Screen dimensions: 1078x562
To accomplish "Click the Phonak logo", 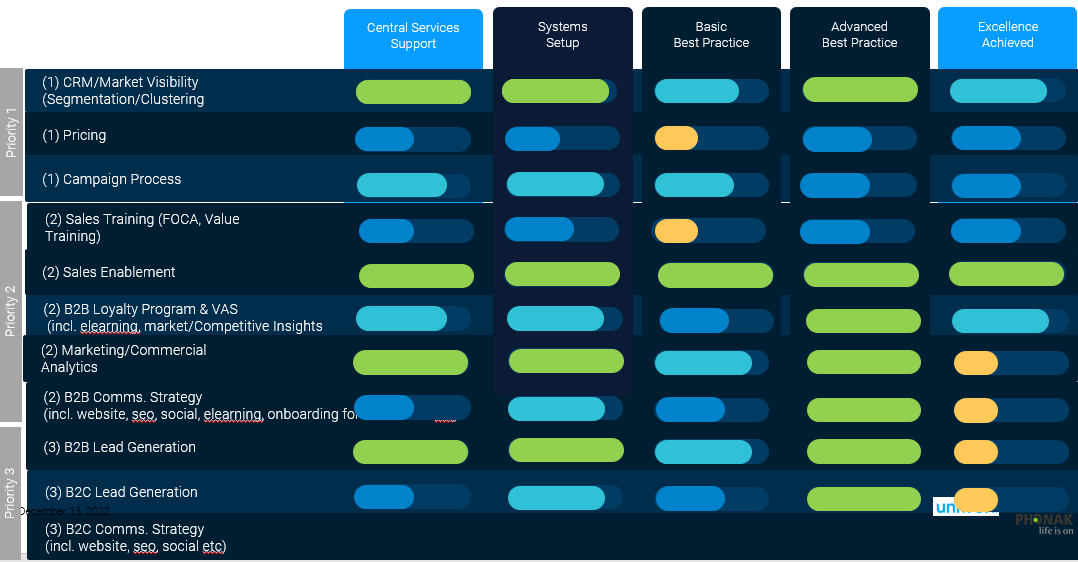I will [x=1044, y=524].
